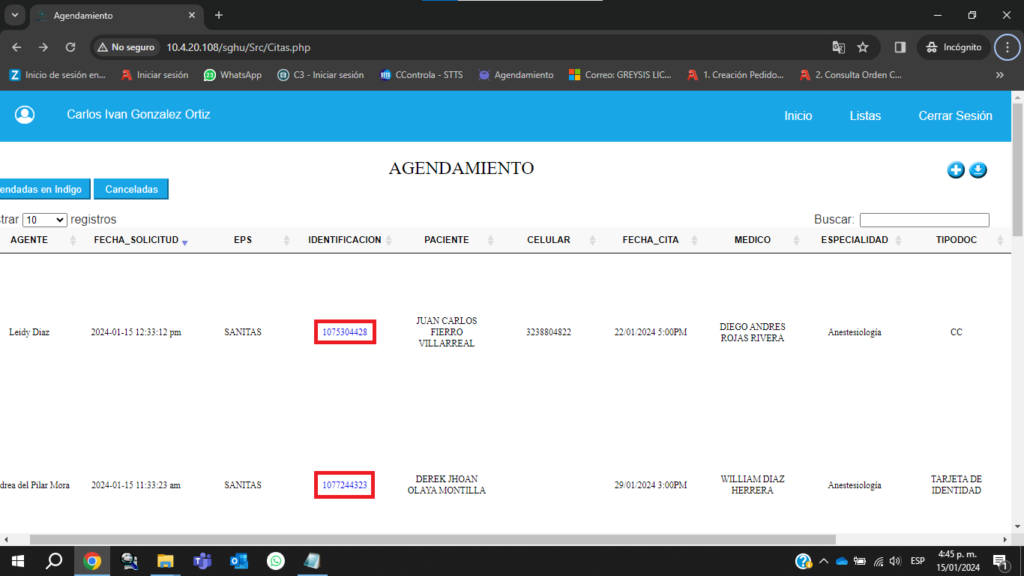Open the Listas menu
The image size is (1024, 576).
865,116
